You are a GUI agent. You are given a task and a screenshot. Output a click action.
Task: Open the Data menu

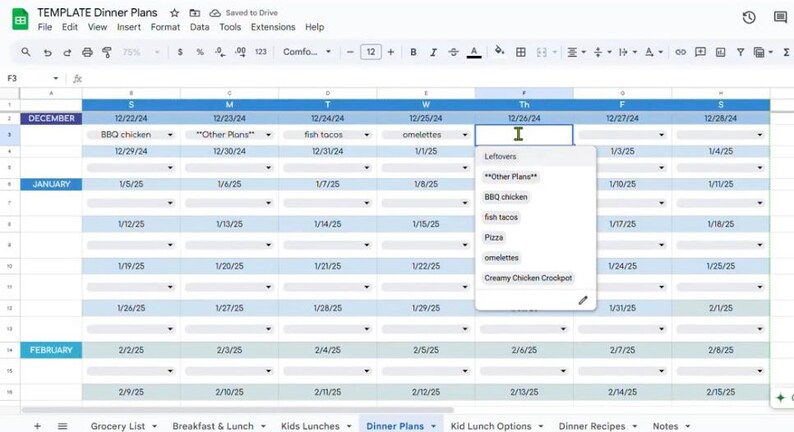point(200,27)
